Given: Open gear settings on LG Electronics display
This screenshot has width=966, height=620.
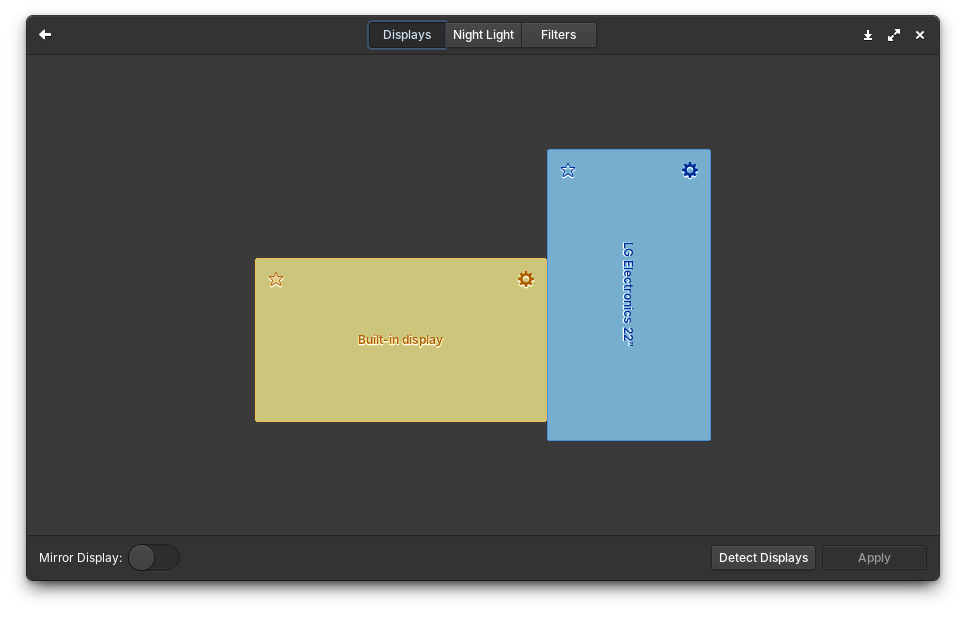Looking at the screenshot, I should (689, 170).
